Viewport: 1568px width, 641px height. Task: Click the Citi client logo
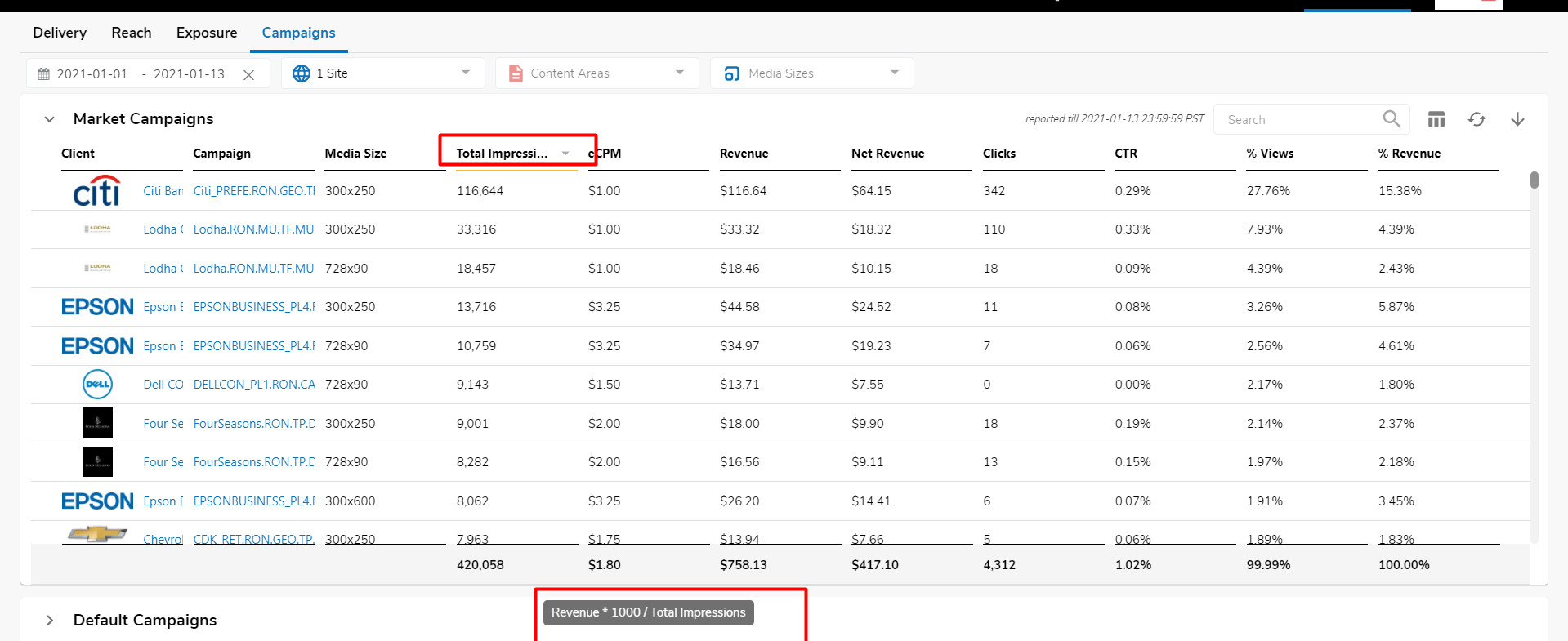[96, 191]
